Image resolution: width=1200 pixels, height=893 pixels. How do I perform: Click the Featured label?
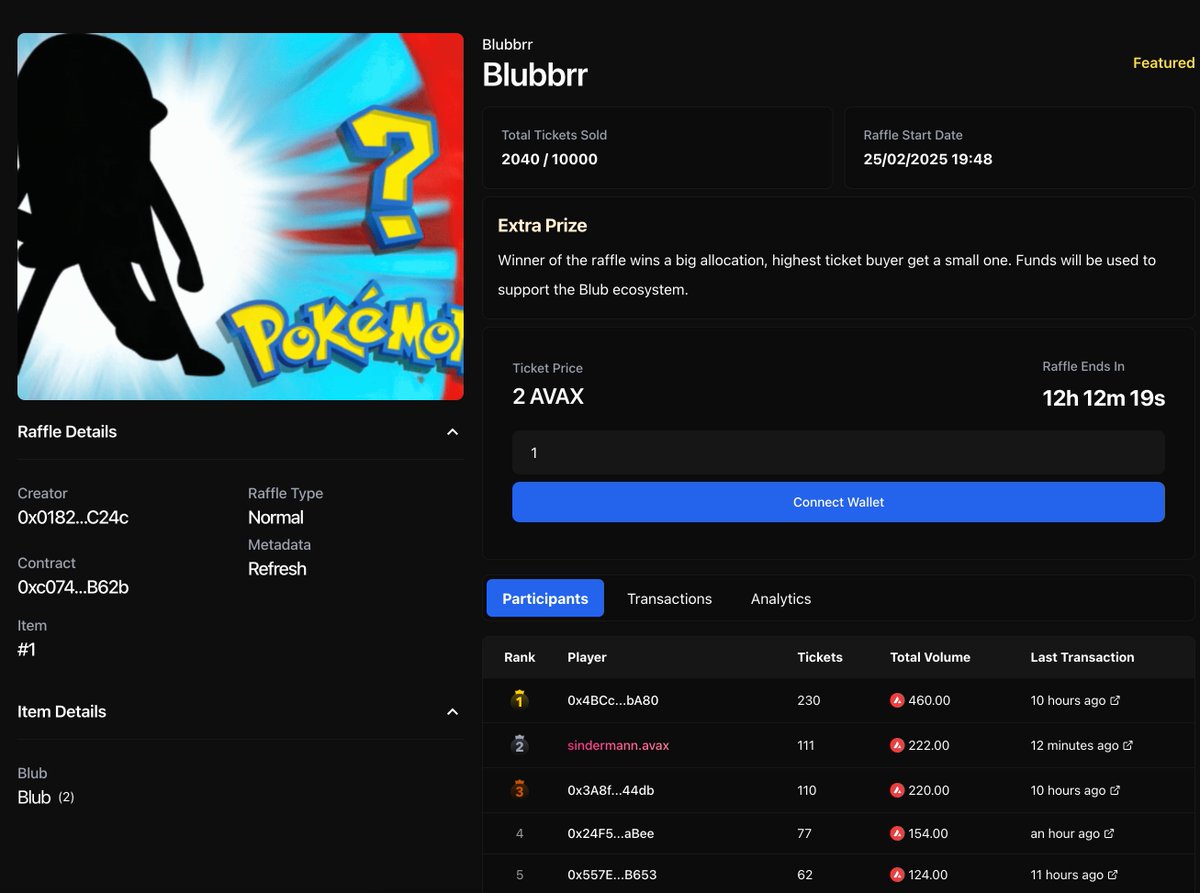[x=1163, y=63]
